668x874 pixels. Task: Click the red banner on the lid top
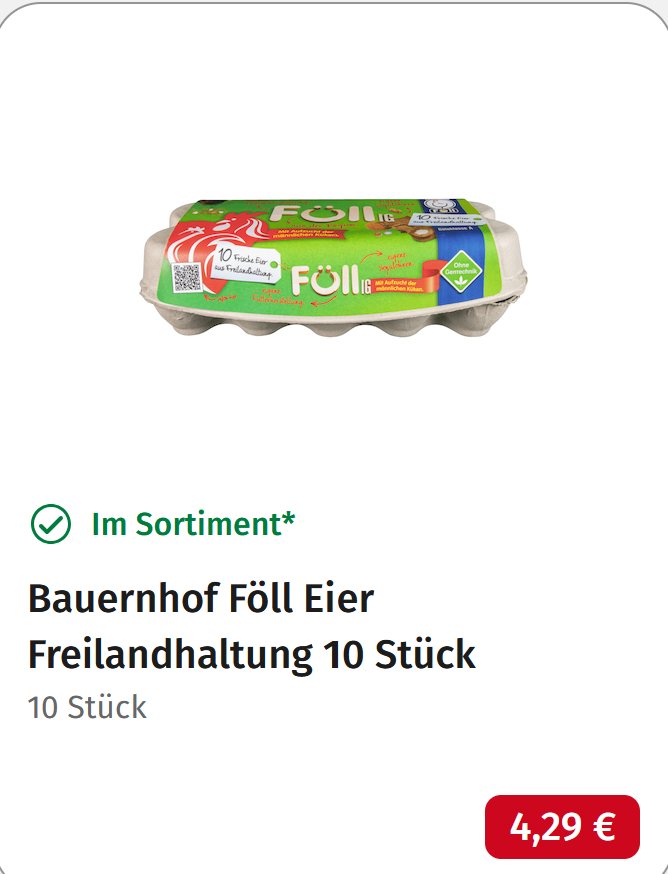point(308,234)
